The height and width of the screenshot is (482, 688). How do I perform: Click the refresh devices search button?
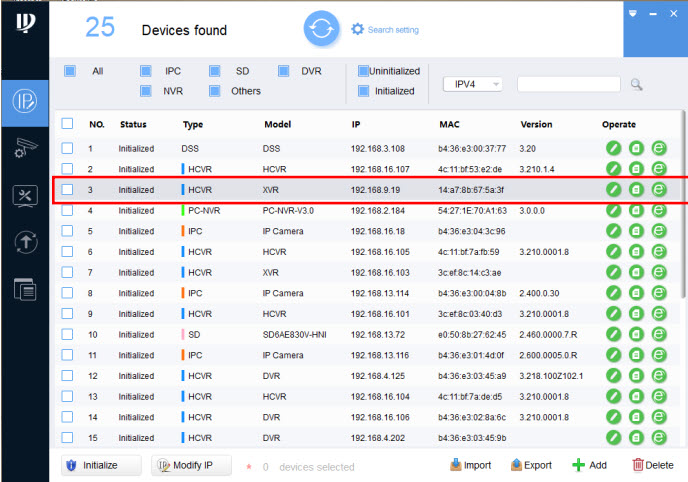(321, 29)
